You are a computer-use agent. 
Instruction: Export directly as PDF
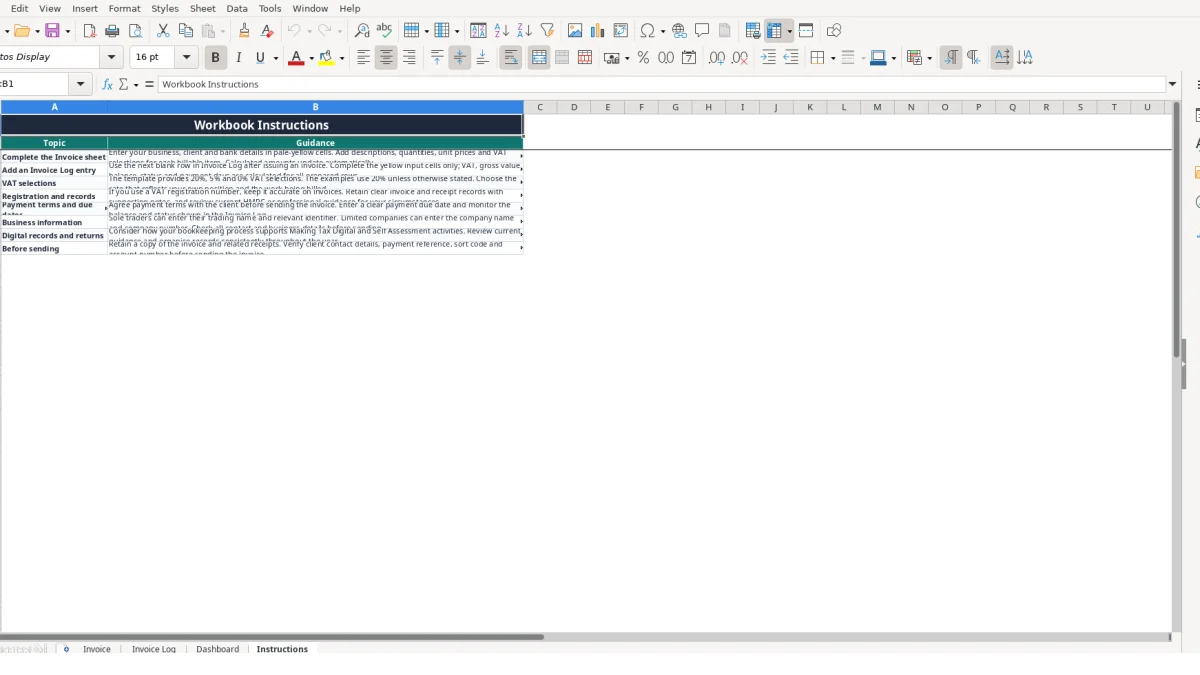click(x=89, y=31)
